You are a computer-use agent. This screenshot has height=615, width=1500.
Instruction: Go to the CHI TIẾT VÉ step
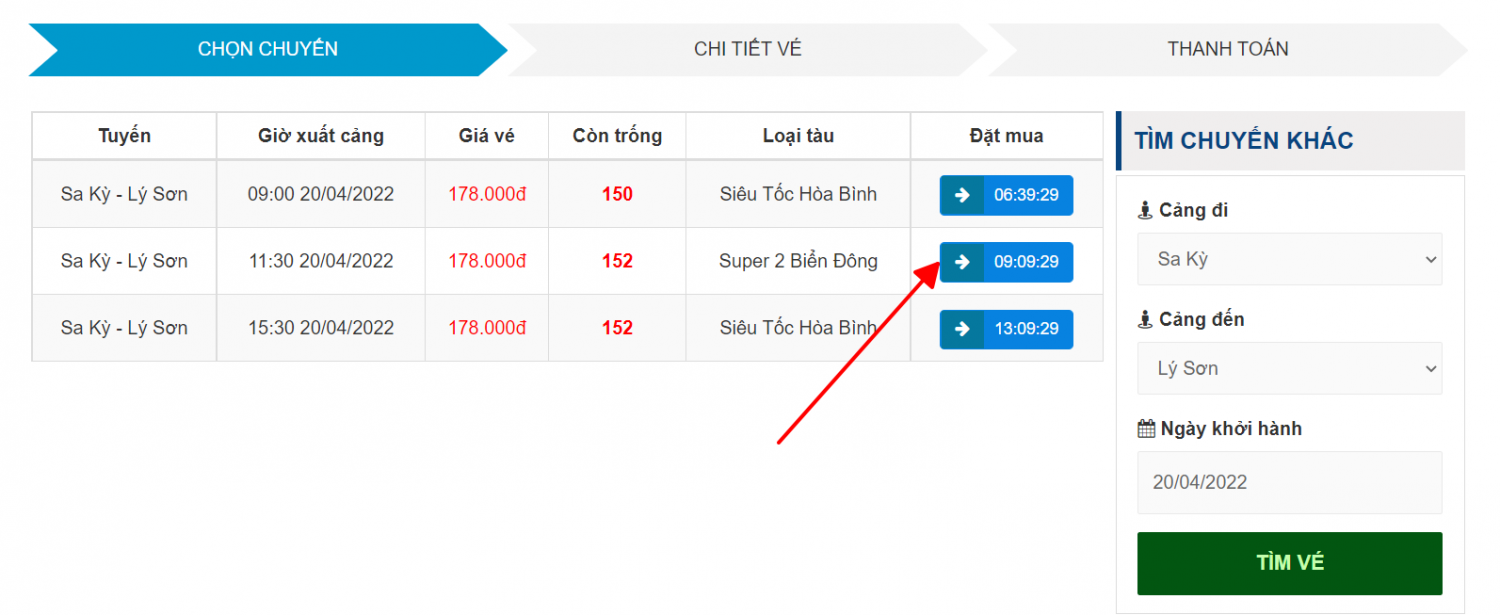[747, 49]
